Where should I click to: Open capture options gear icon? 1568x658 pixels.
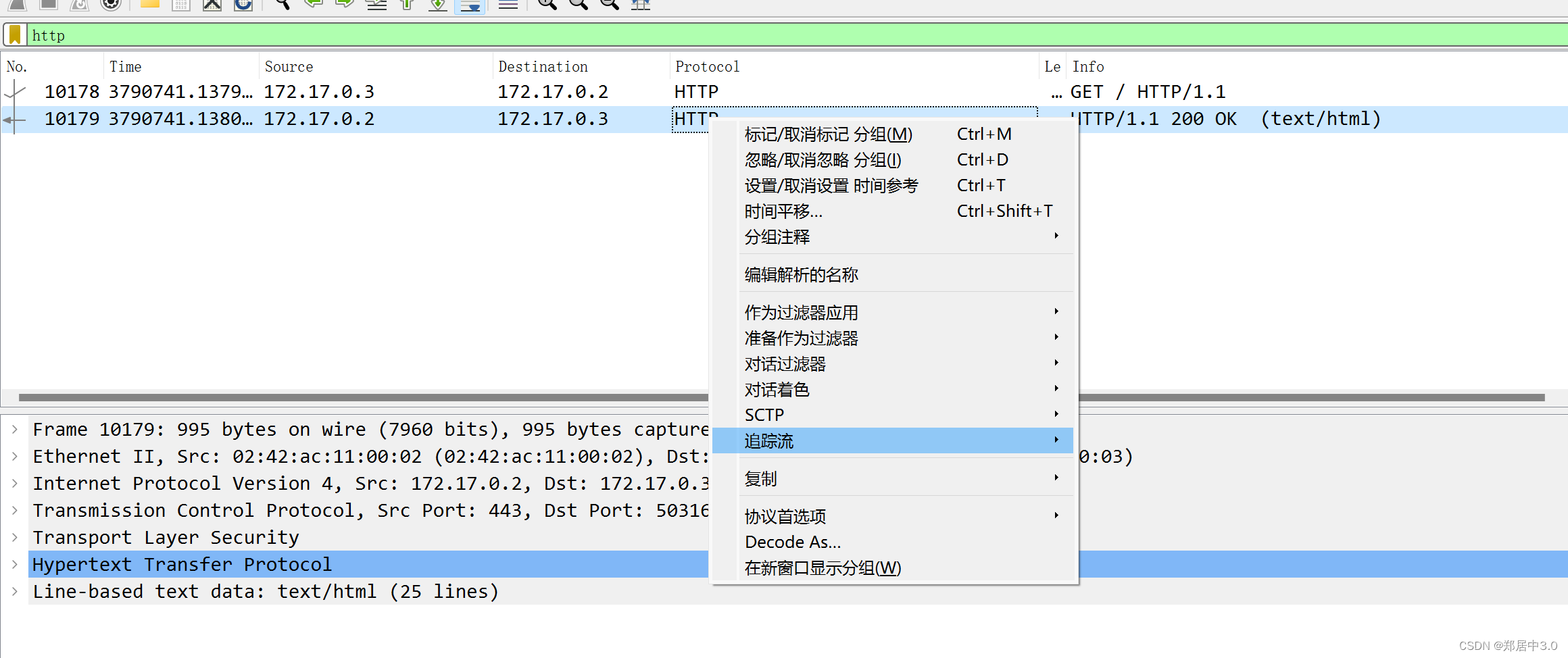[110, 4]
